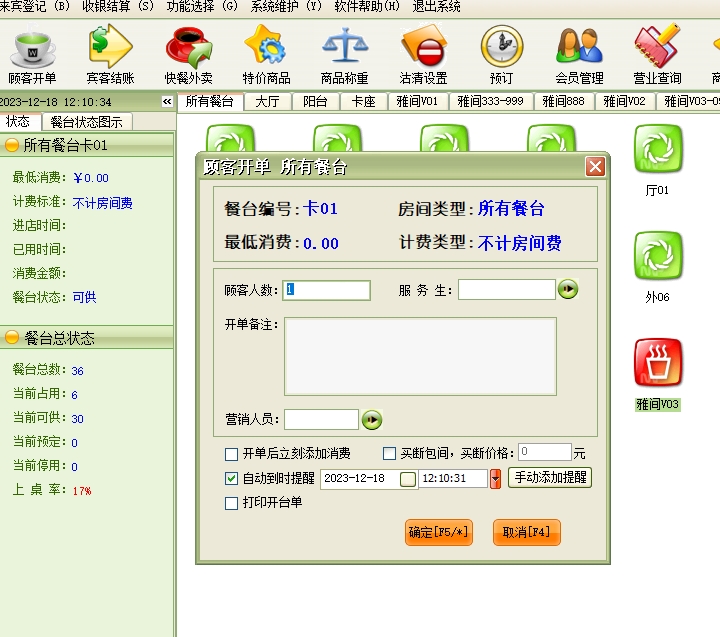Click the 确定[F5/*] confirm button
Viewport: 720px width, 637px height.
pos(437,532)
